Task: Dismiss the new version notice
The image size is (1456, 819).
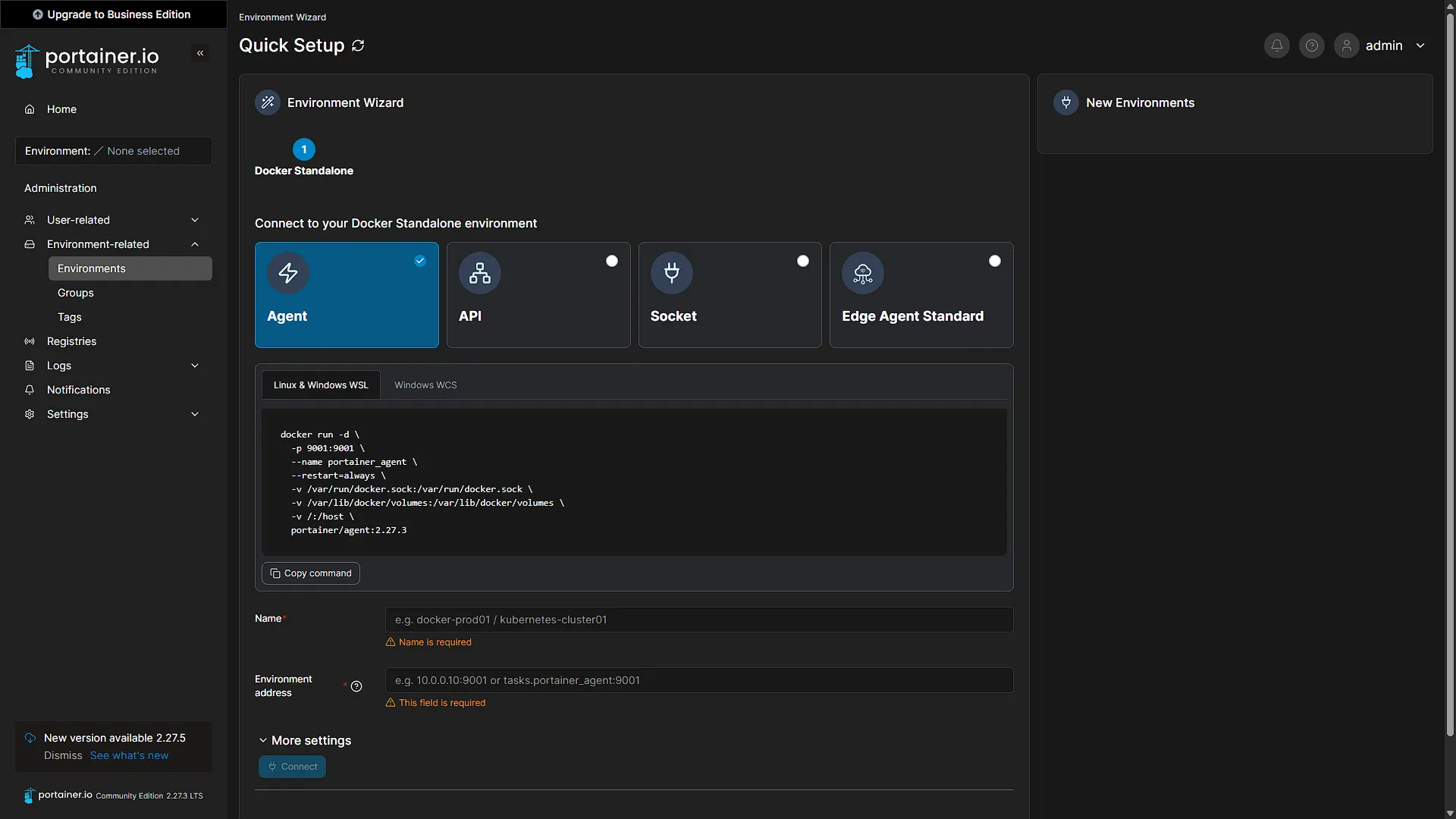Action: click(63, 755)
